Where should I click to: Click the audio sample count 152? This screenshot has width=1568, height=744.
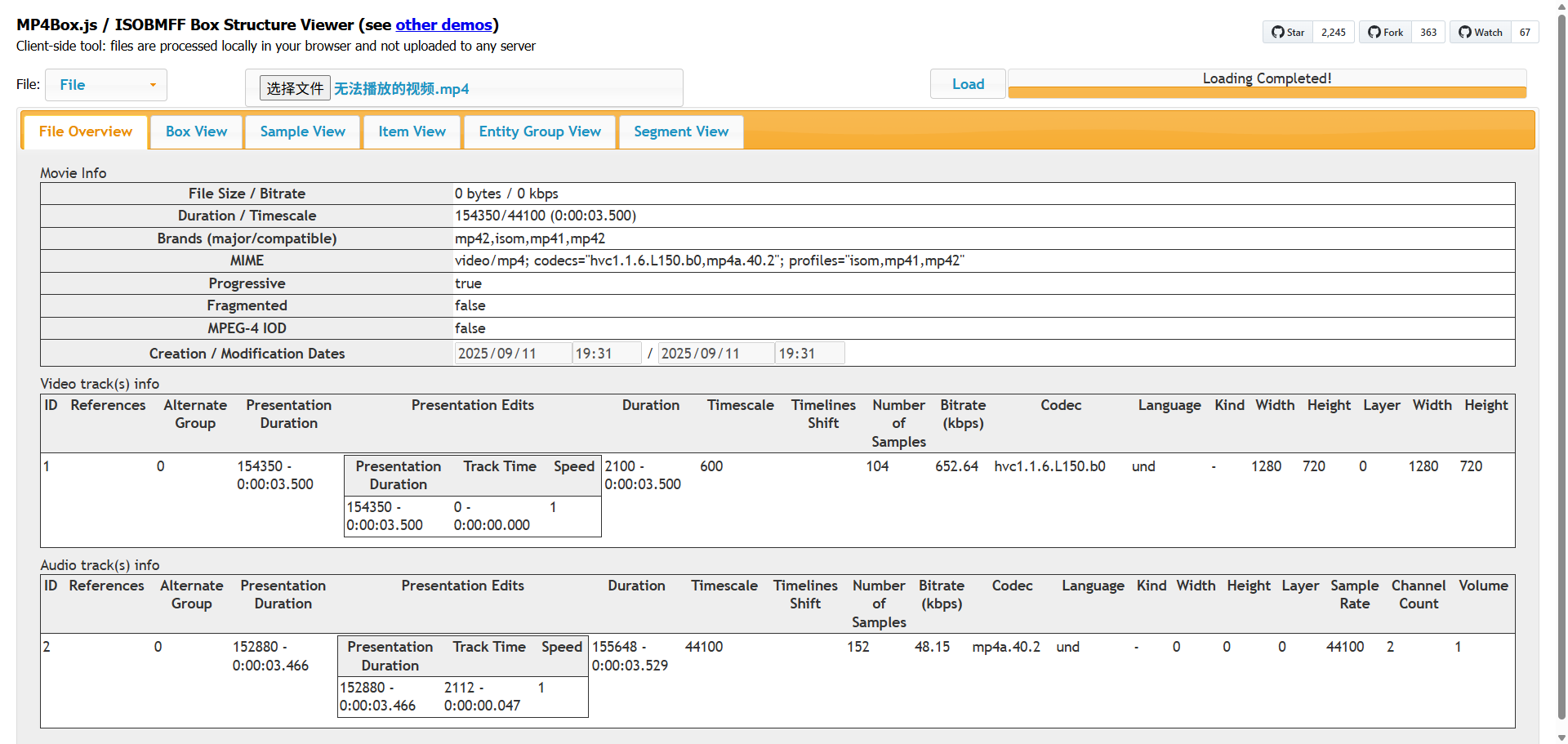858,647
